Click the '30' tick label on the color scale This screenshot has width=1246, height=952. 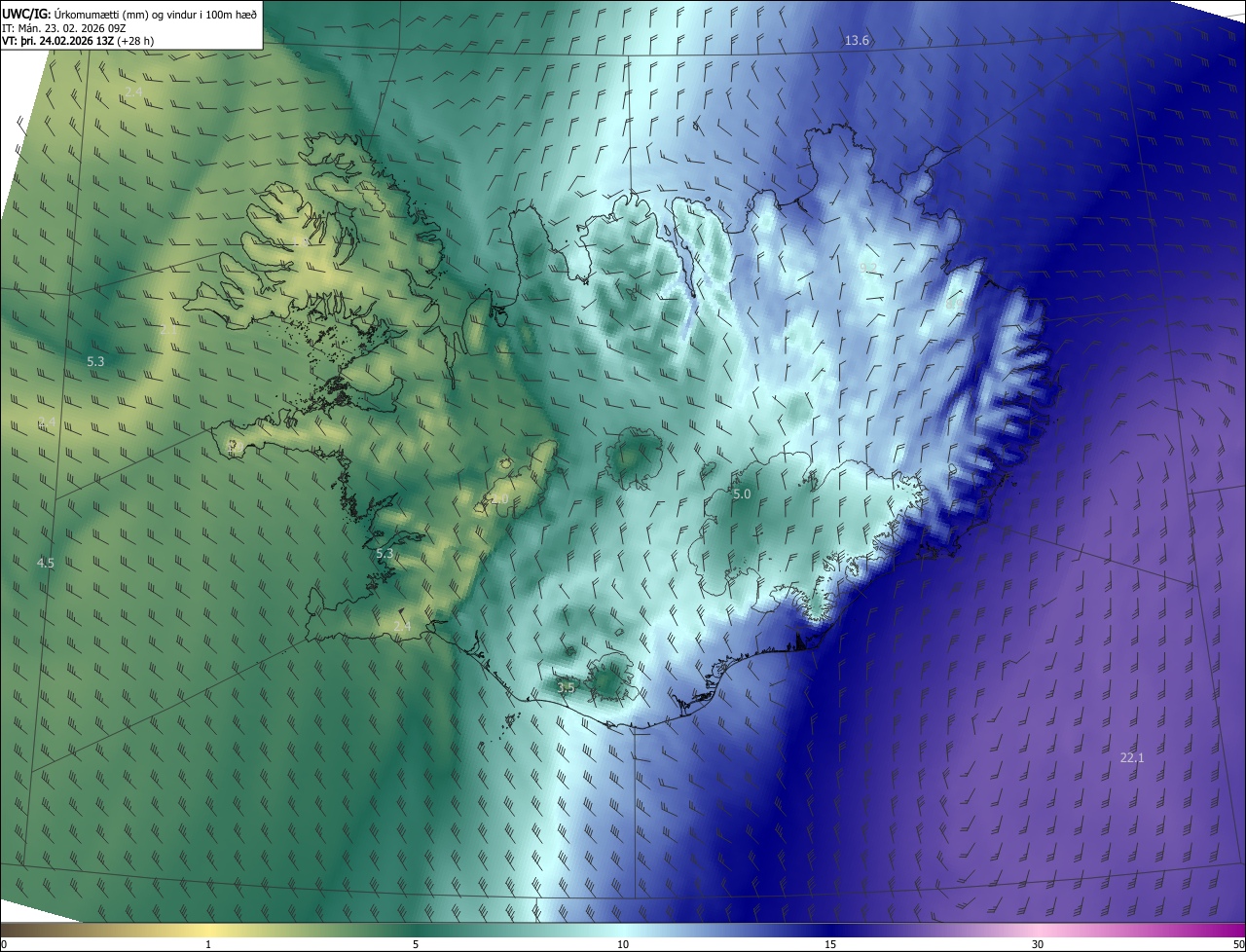(x=1038, y=944)
